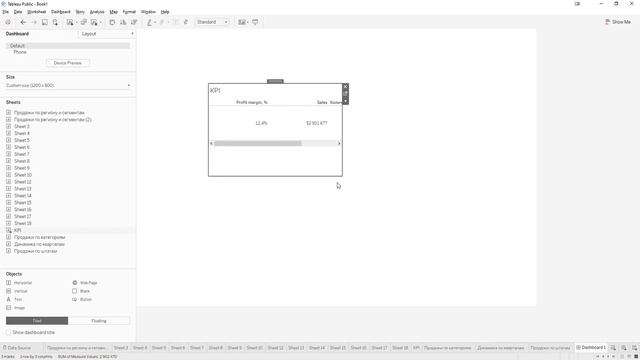
Task: Select the Blank object
Action: pos(81,291)
